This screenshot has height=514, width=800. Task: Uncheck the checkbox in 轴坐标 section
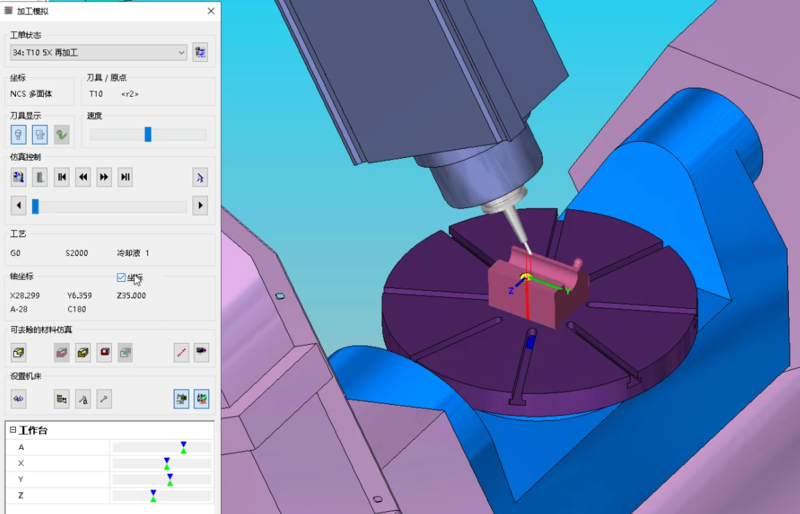pyautogui.click(x=121, y=277)
